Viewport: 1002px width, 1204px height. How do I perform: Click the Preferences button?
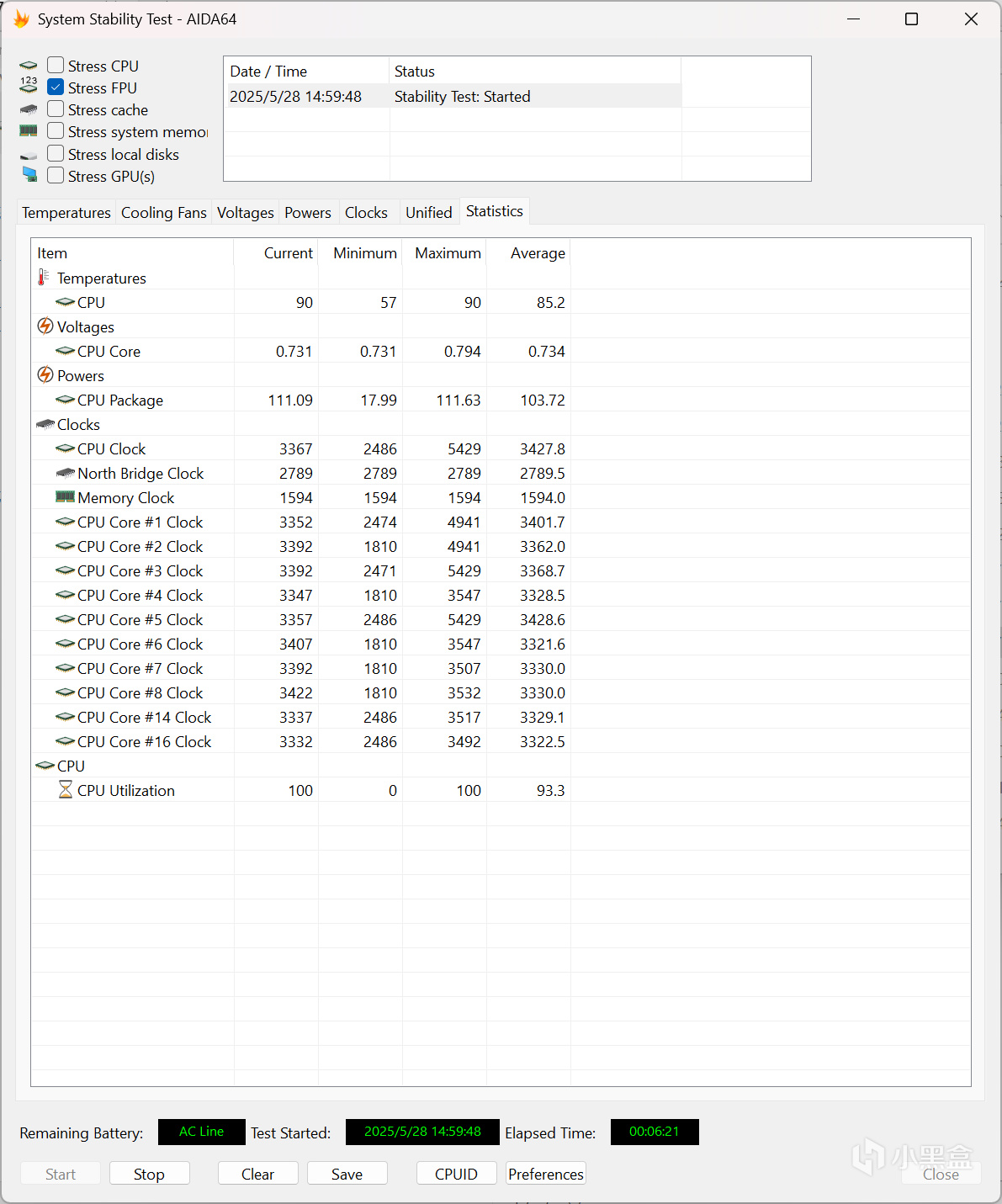(545, 1174)
